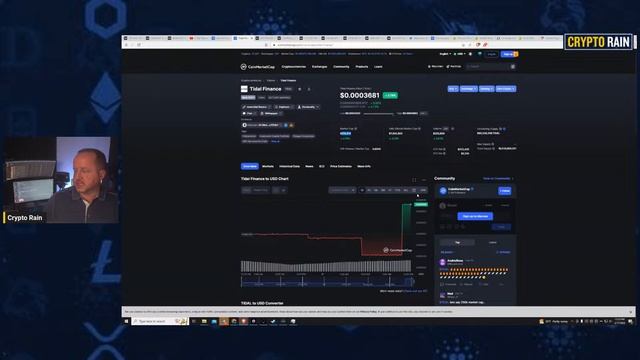Image resolution: width=640 pixels, height=360 pixels.
Task: Add Tidal Finance to watchlist with the star icon
Action: coord(300,89)
